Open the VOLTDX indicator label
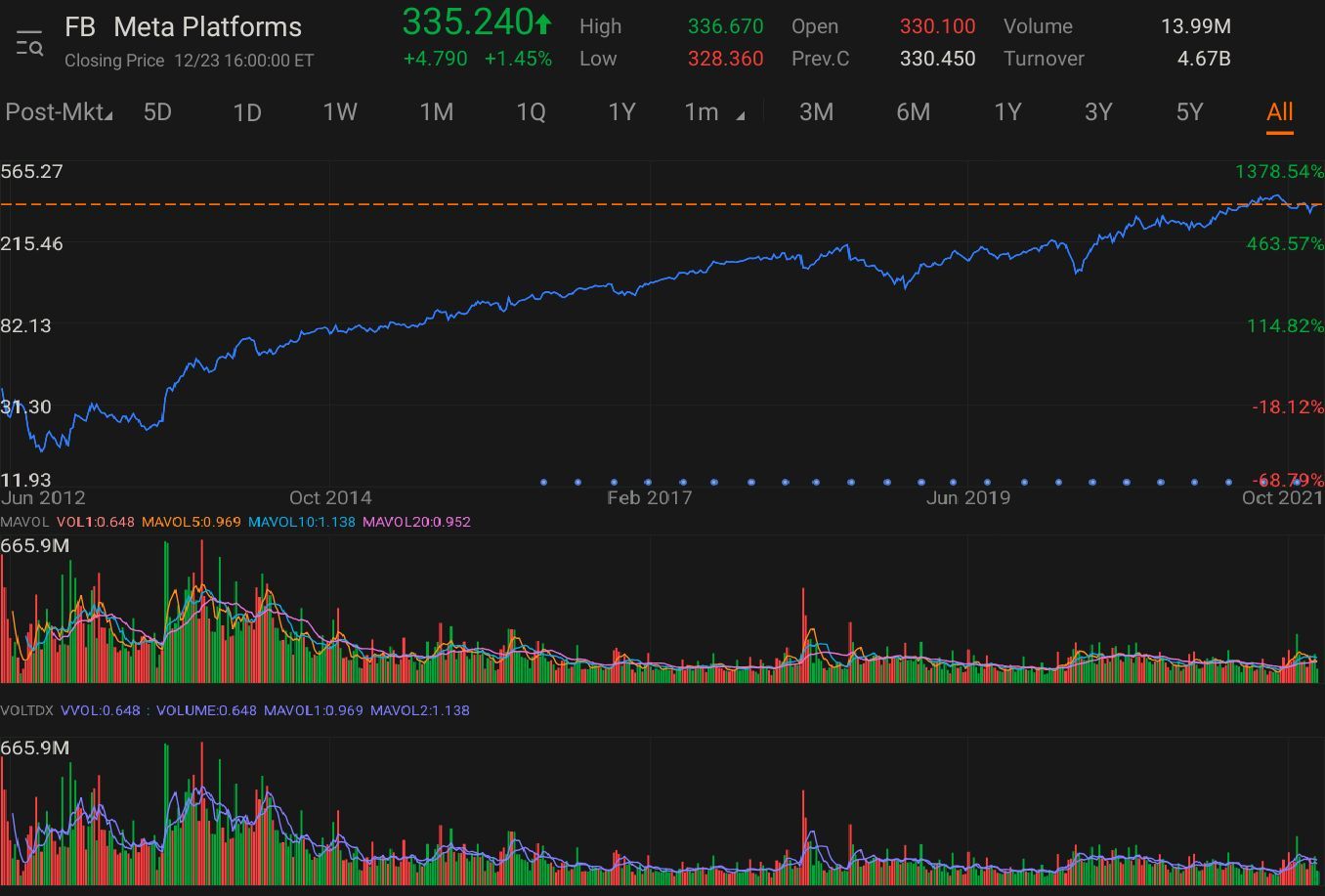Image resolution: width=1325 pixels, height=896 pixels. click(27, 710)
